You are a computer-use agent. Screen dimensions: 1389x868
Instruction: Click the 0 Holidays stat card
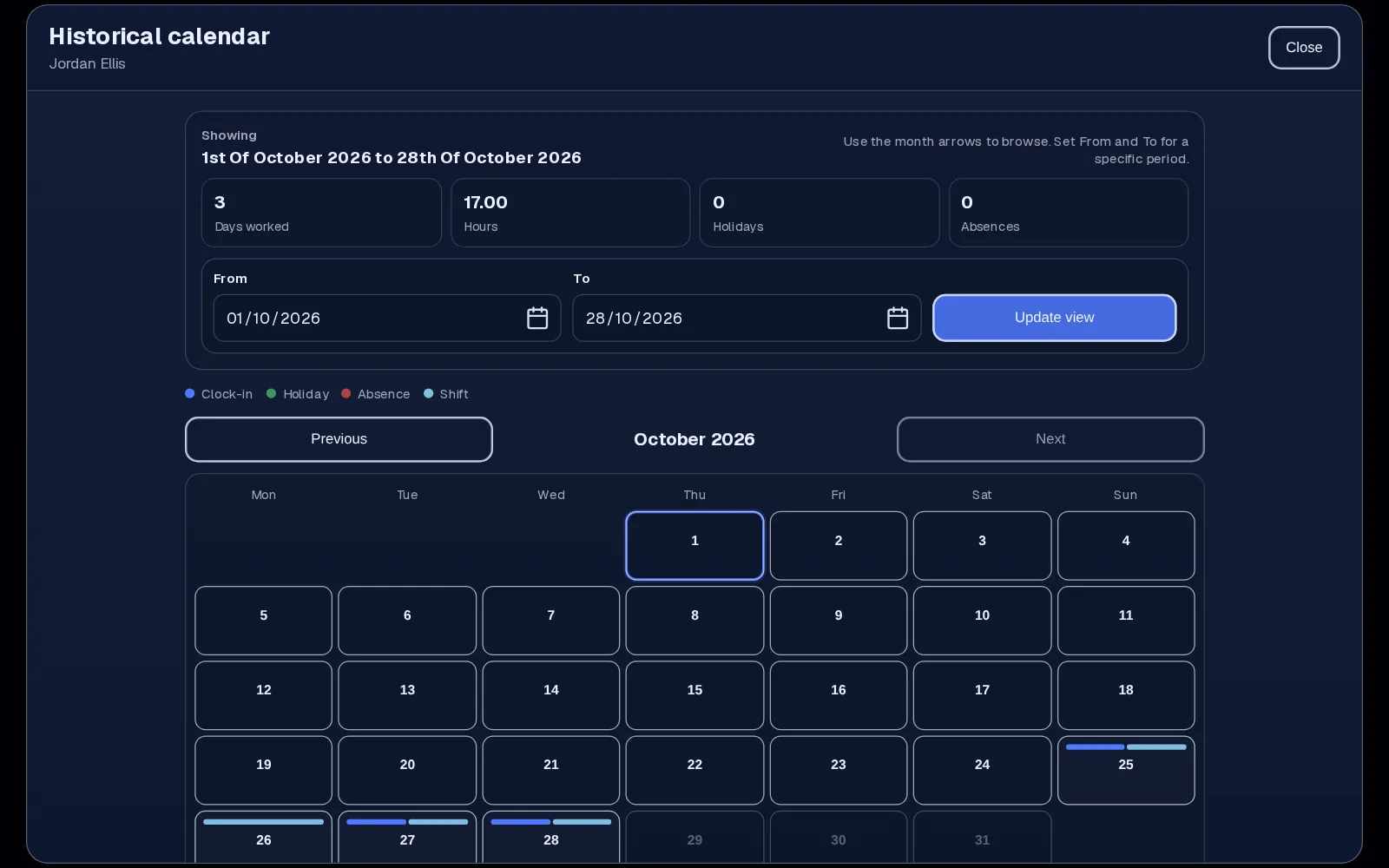click(820, 213)
